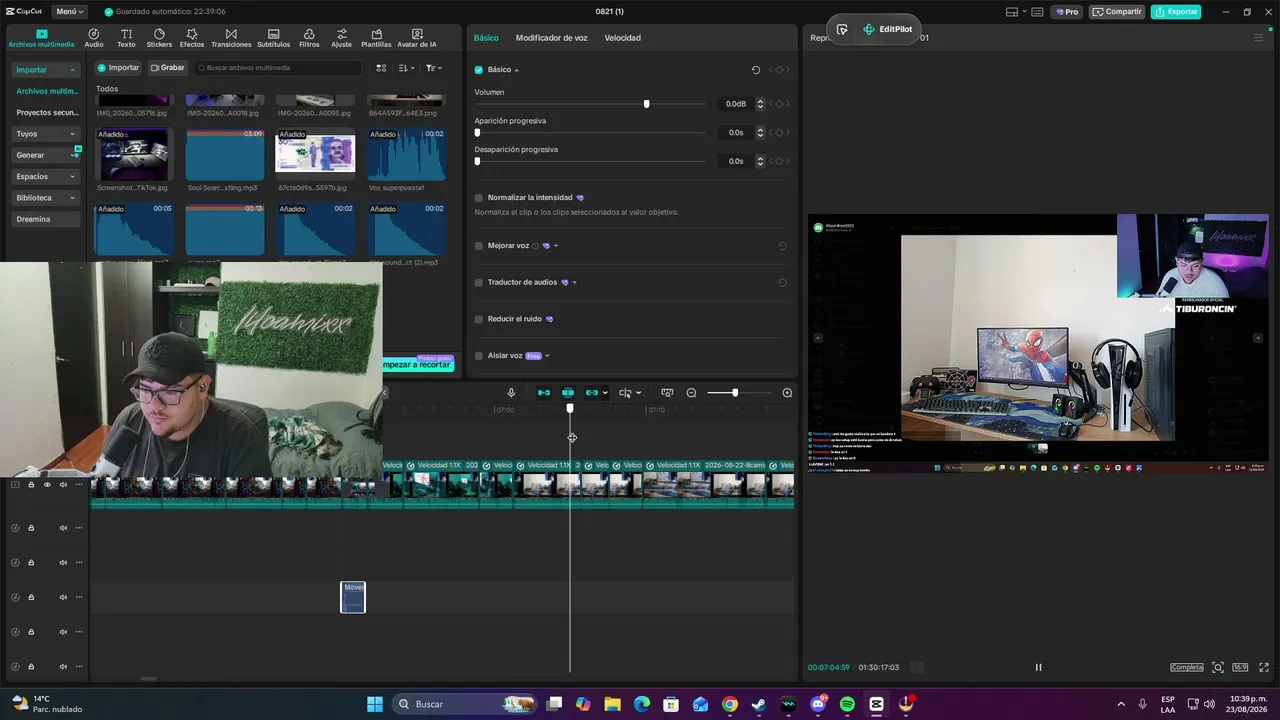The height and width of the screenshot is (720, 1280).
Task: Hide the main video track with eye icon
Action: tap(46, 485)
